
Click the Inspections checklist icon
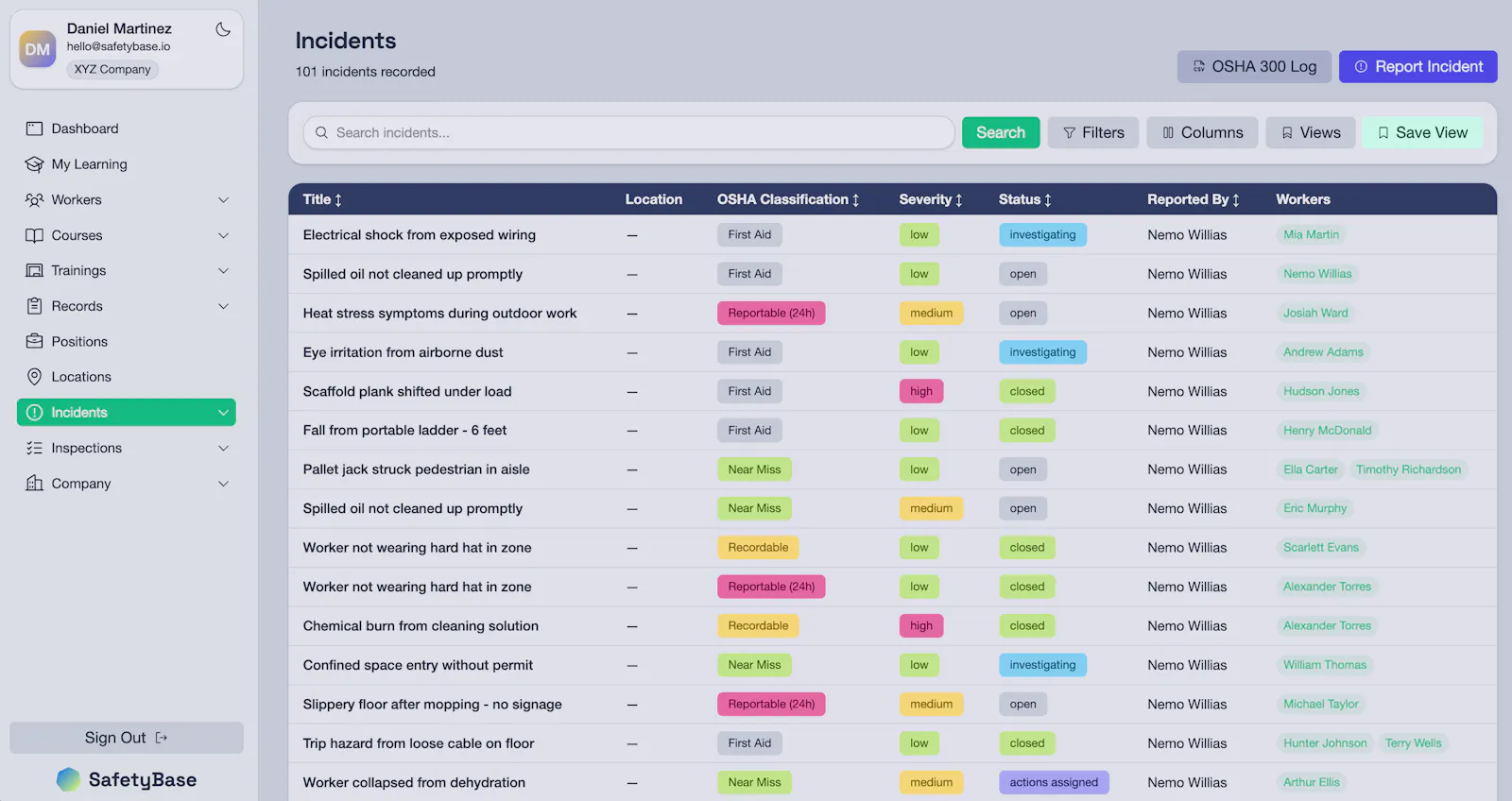tap(35, 448)
